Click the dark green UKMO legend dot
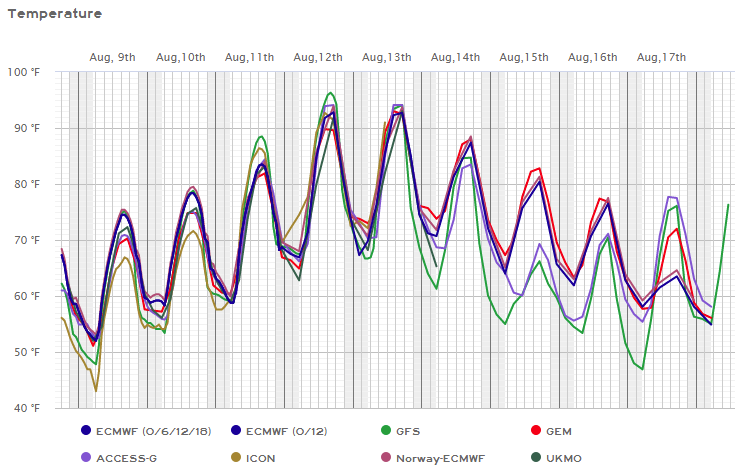The width and height of the screenshot is (741, 473). [x=536, y=458]
